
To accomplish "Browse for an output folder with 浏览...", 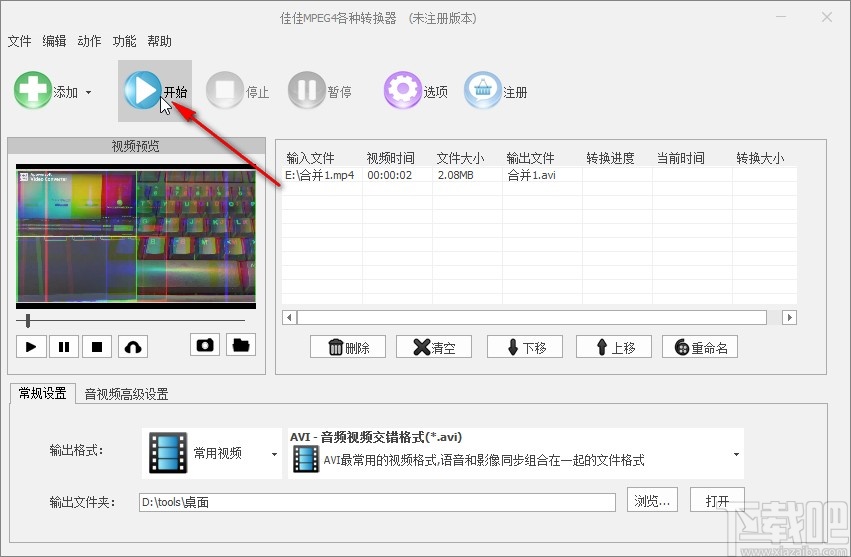I will click(x=652, y=501).
